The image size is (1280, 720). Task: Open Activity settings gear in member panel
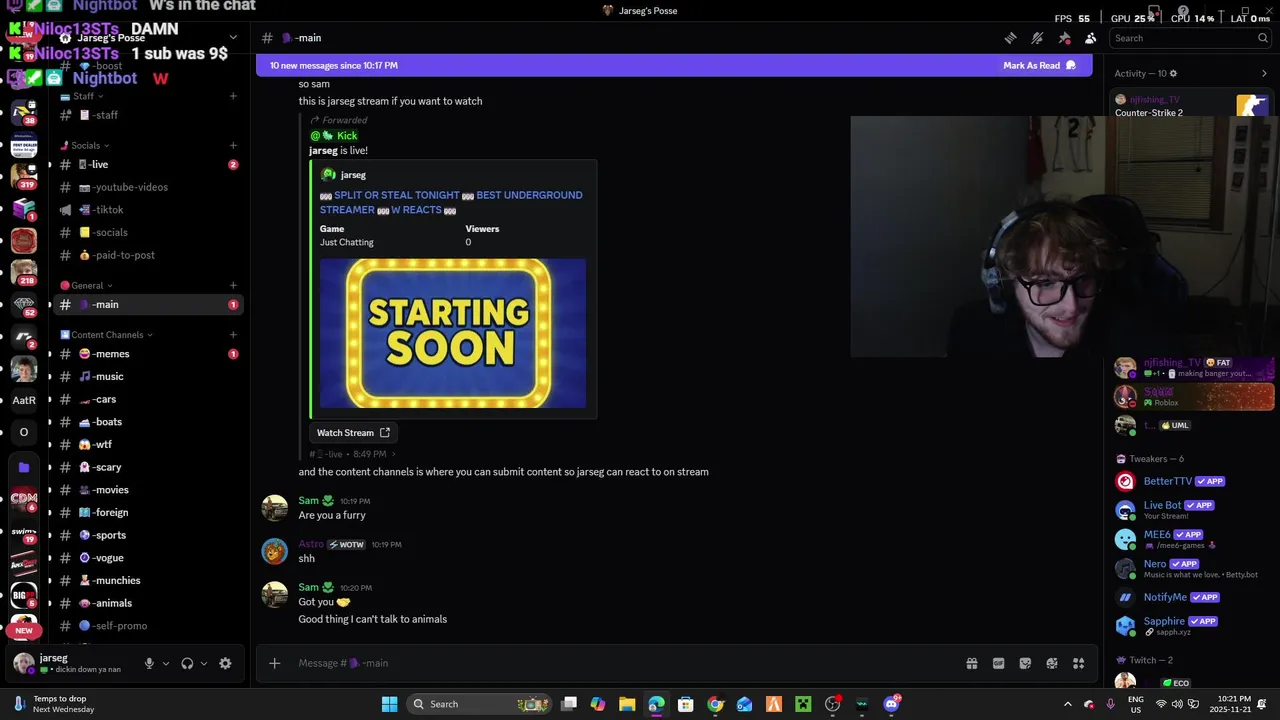click(x=1173, y=73)
